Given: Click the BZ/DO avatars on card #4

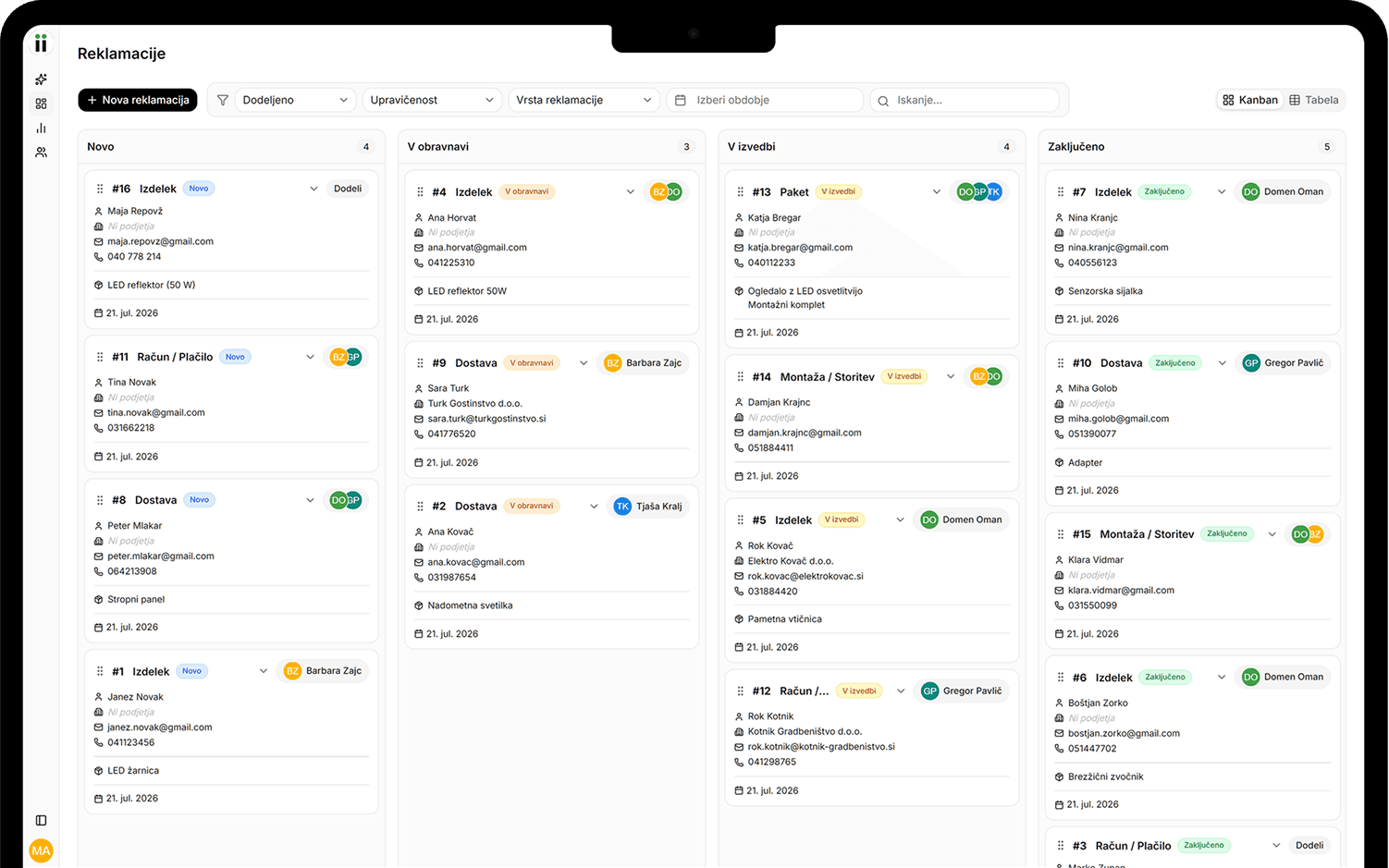Looking at the screenshot, I should [666, 192].
